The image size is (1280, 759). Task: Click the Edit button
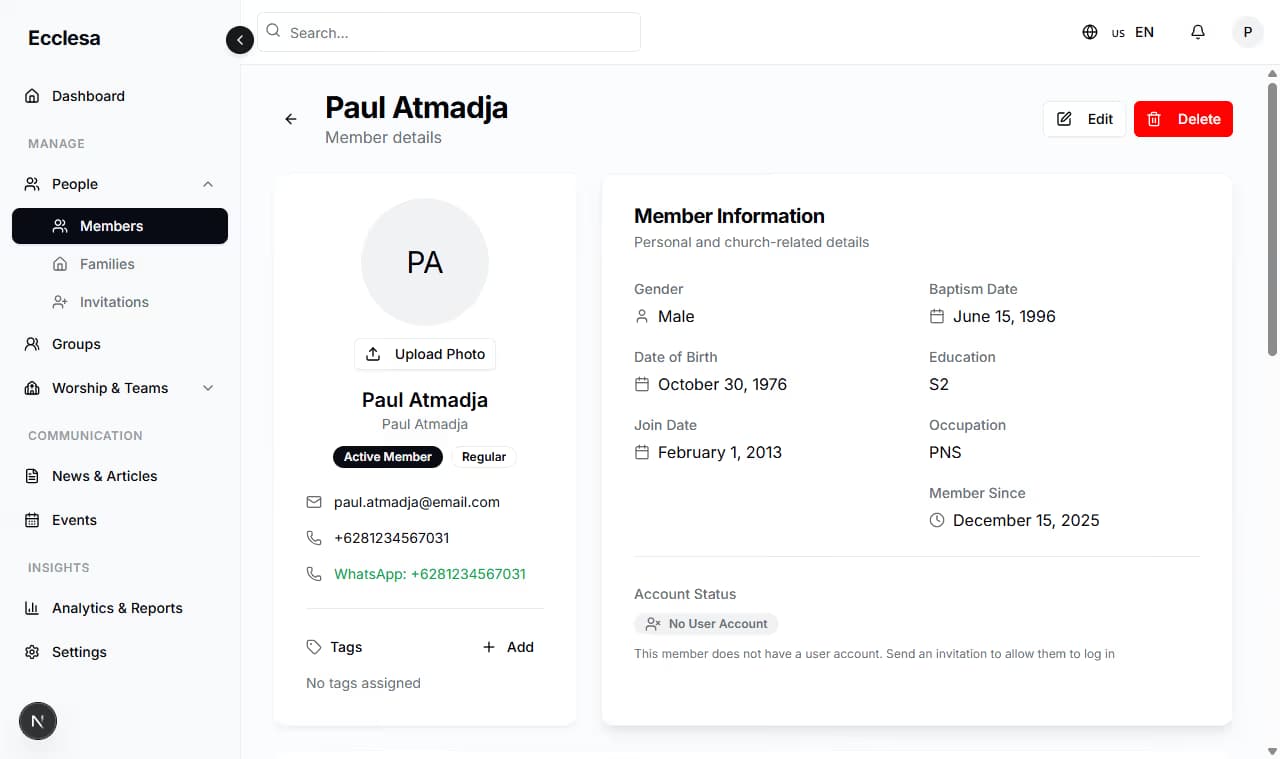[1084, 119]
